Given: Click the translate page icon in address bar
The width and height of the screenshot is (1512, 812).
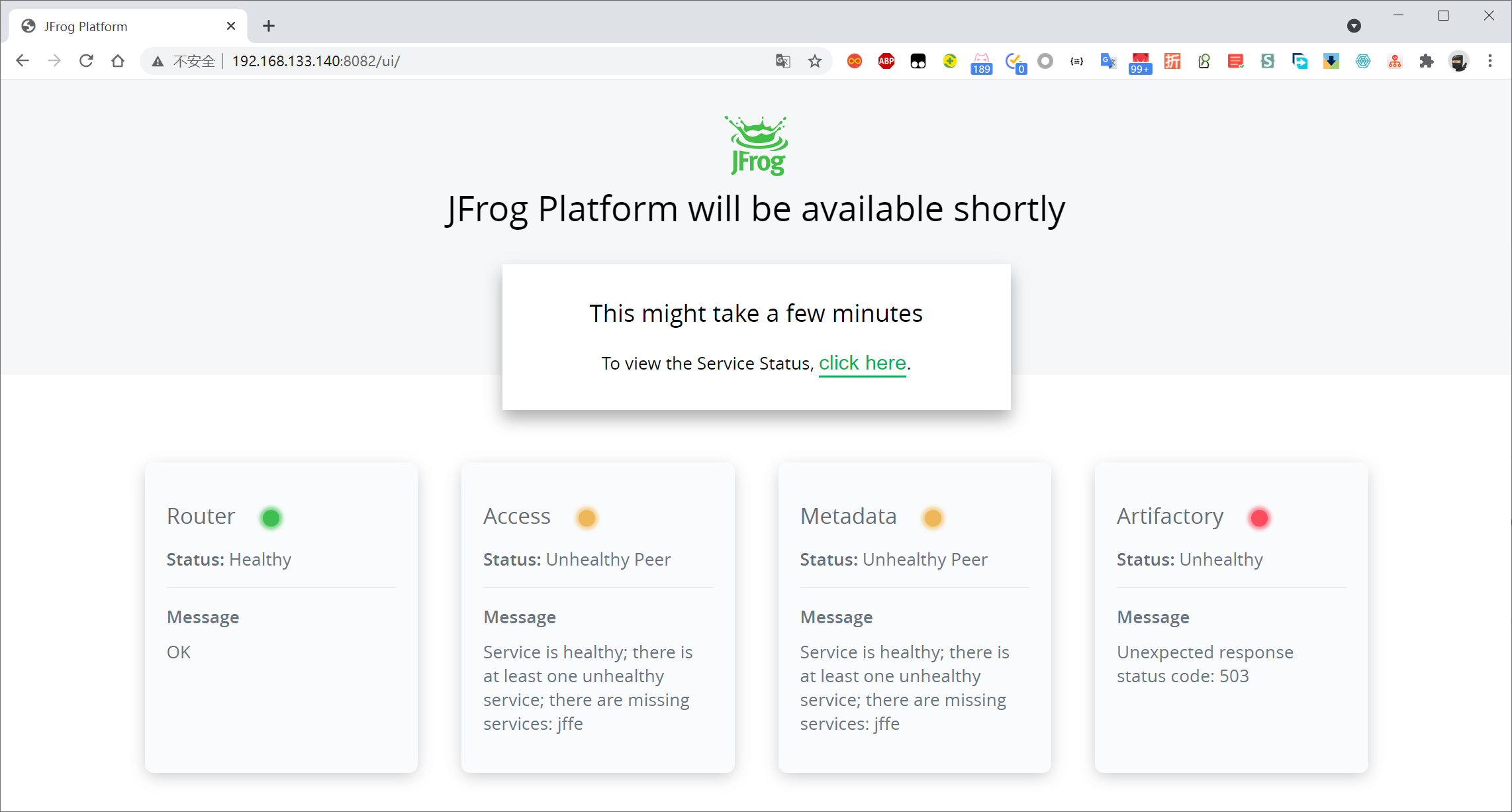Looking at the screenshot, I should tap(782, 61).
